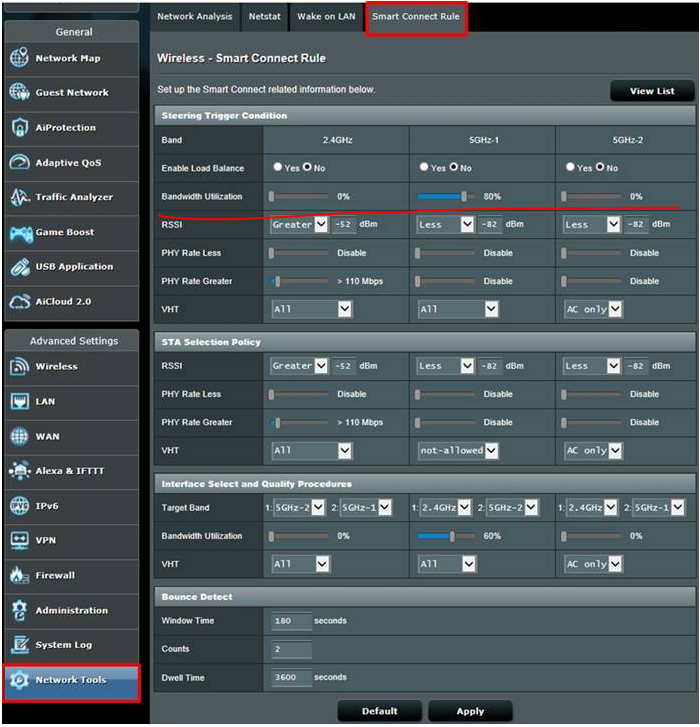Open Network Map globe icon
Screen dimensions: 700x727
pos(19,58)
